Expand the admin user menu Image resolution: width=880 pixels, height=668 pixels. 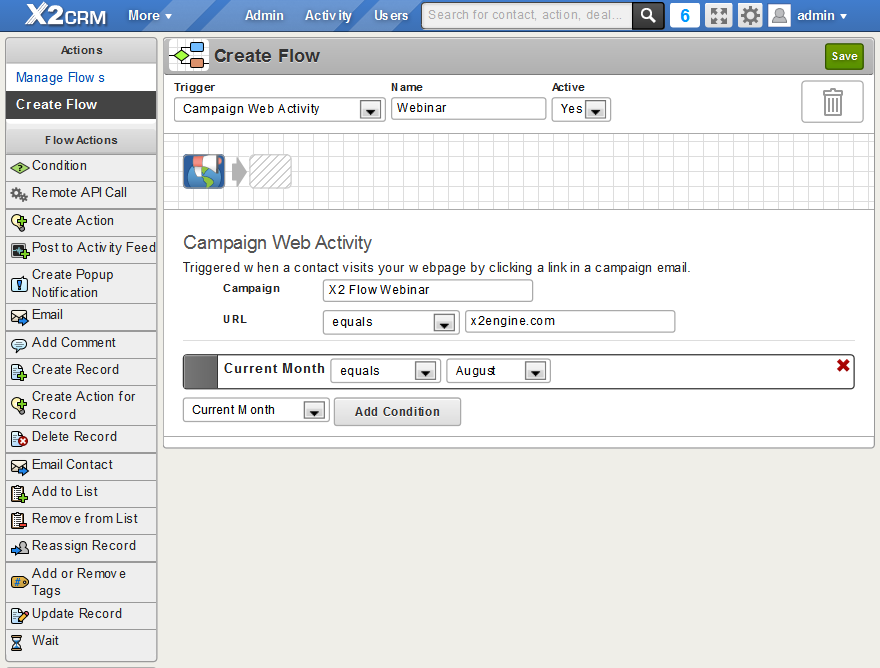[x=822, y=15]
